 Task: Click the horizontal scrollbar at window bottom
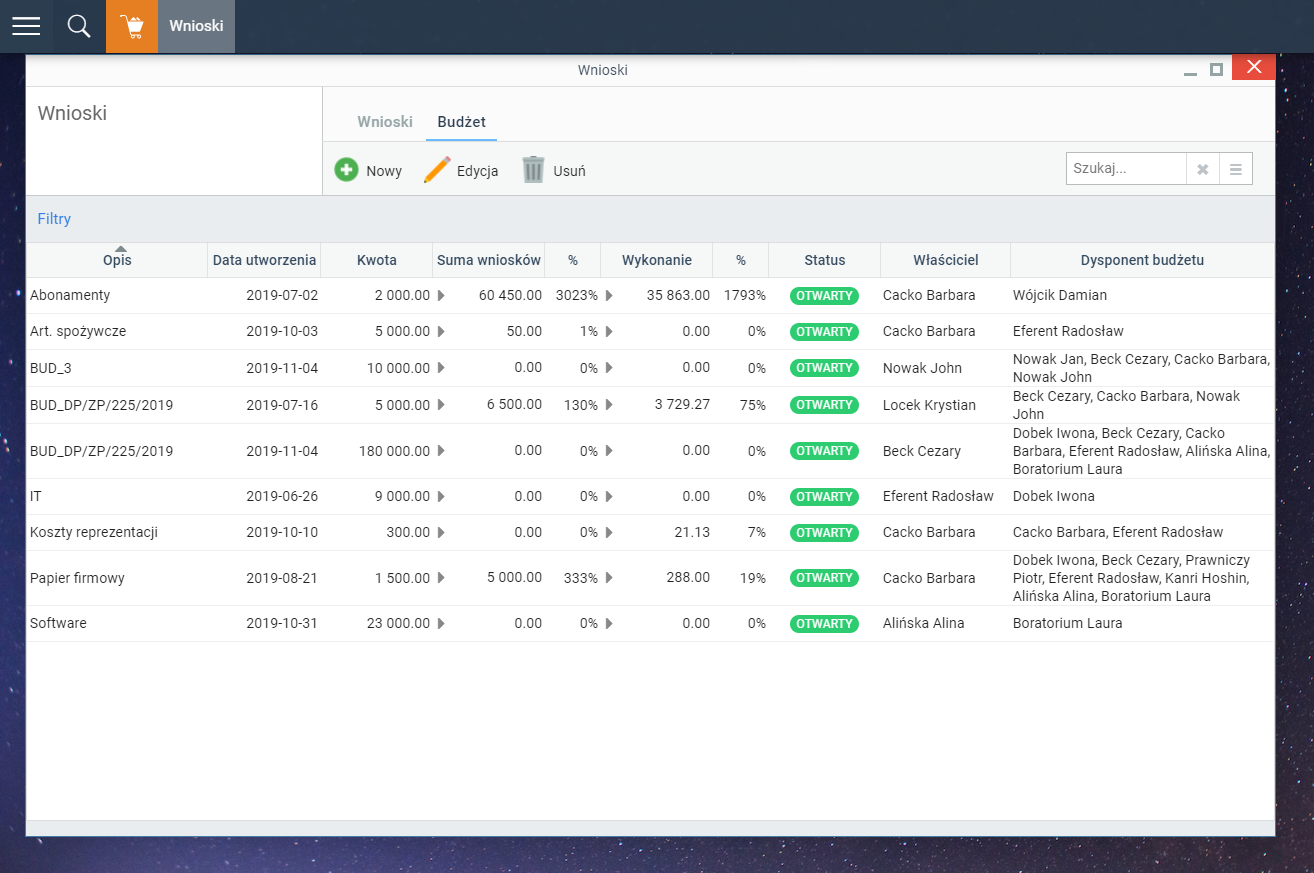tap(650, 828)
